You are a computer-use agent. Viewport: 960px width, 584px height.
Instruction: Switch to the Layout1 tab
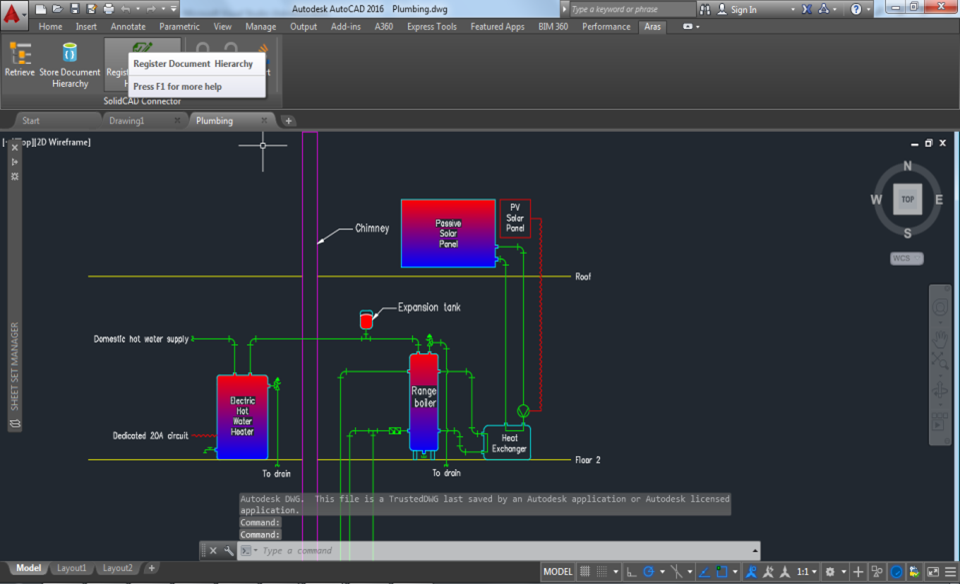(72, 568)
